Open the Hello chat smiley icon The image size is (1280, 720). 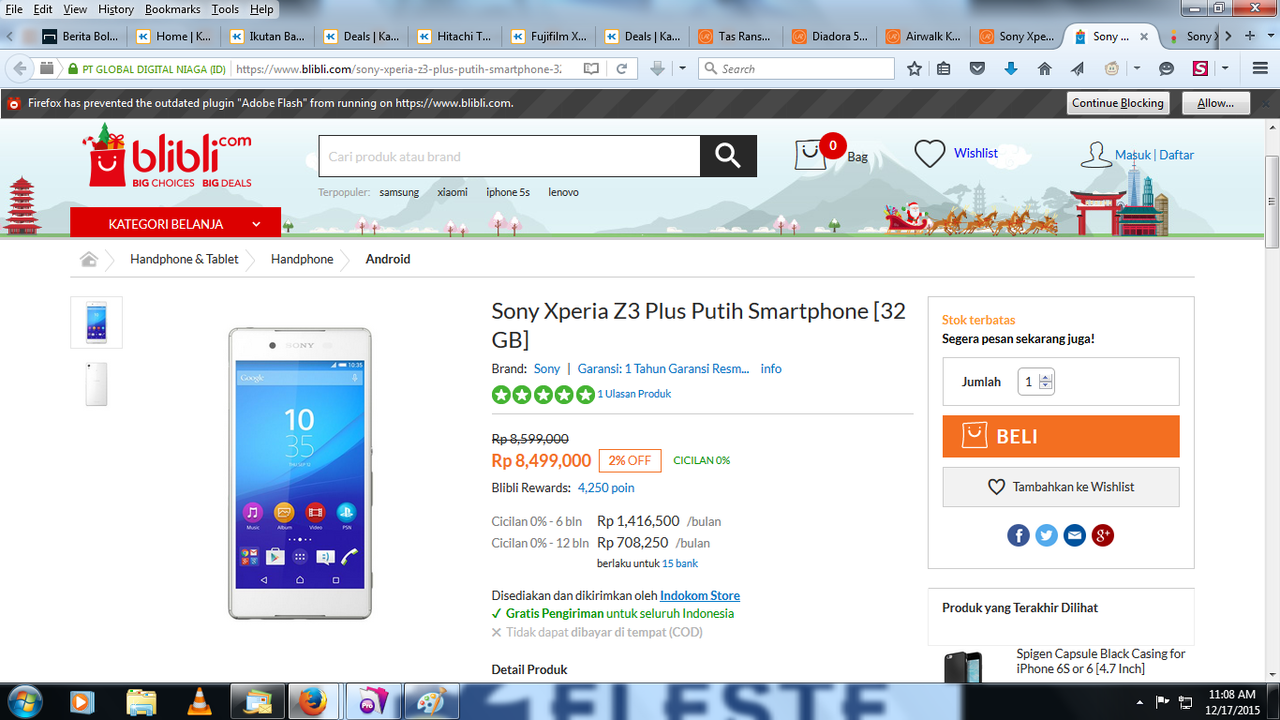tap(1166, 69)
